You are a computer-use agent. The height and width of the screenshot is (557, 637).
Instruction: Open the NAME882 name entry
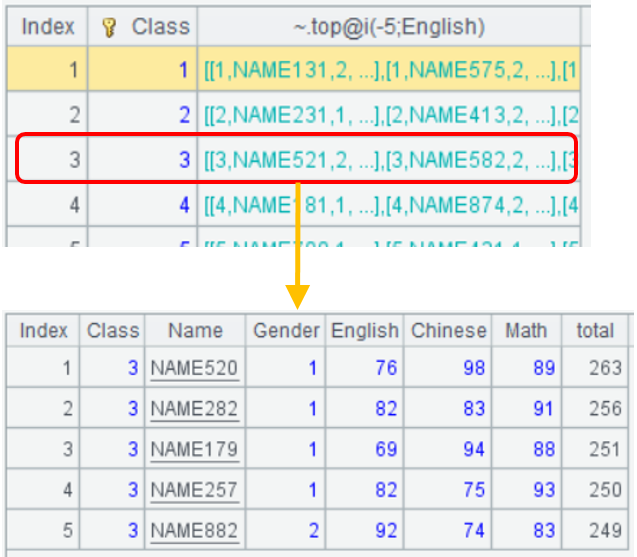[x=195, y=529]
